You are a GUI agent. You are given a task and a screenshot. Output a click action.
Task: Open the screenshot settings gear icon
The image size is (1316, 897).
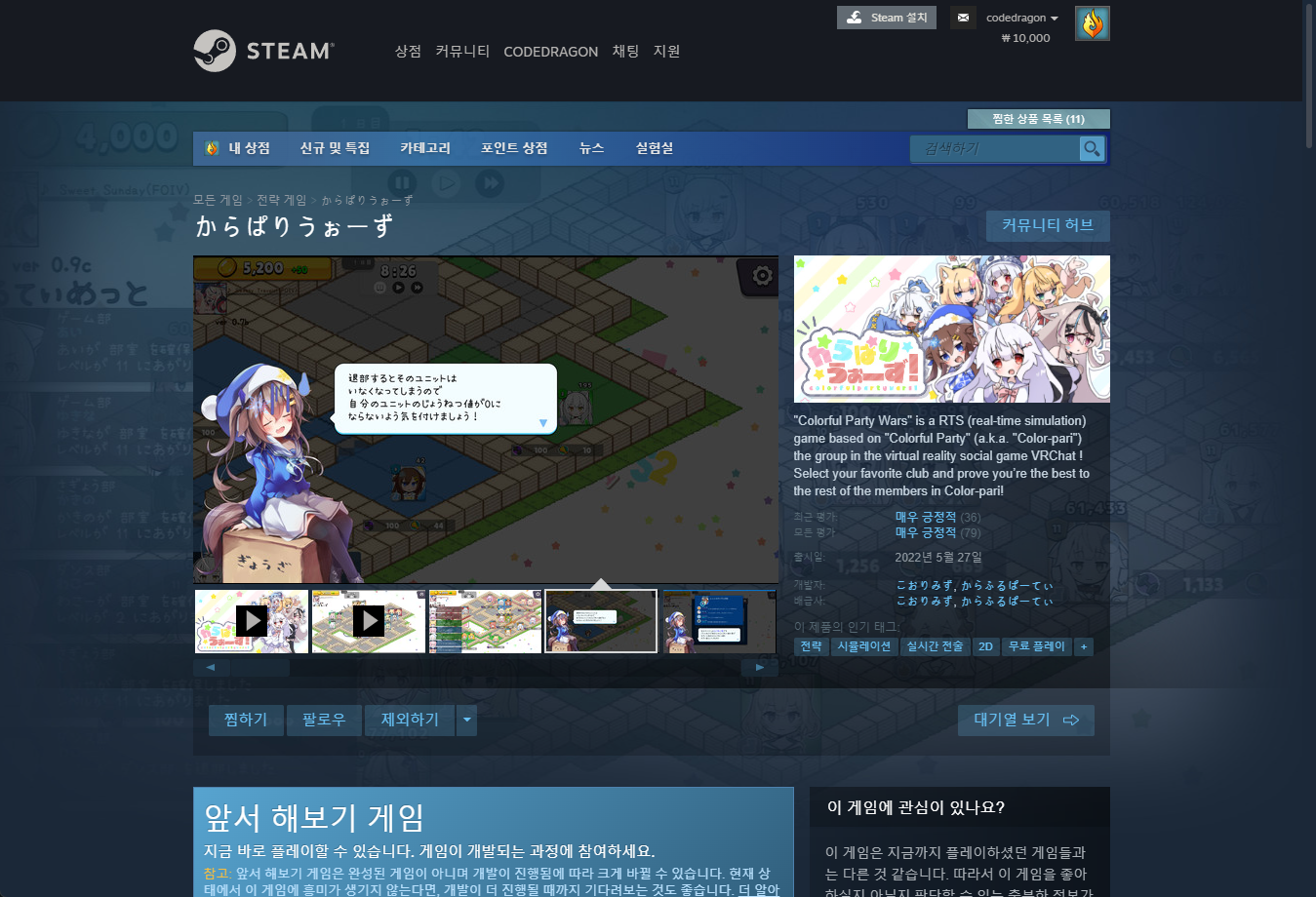point(762,276)
